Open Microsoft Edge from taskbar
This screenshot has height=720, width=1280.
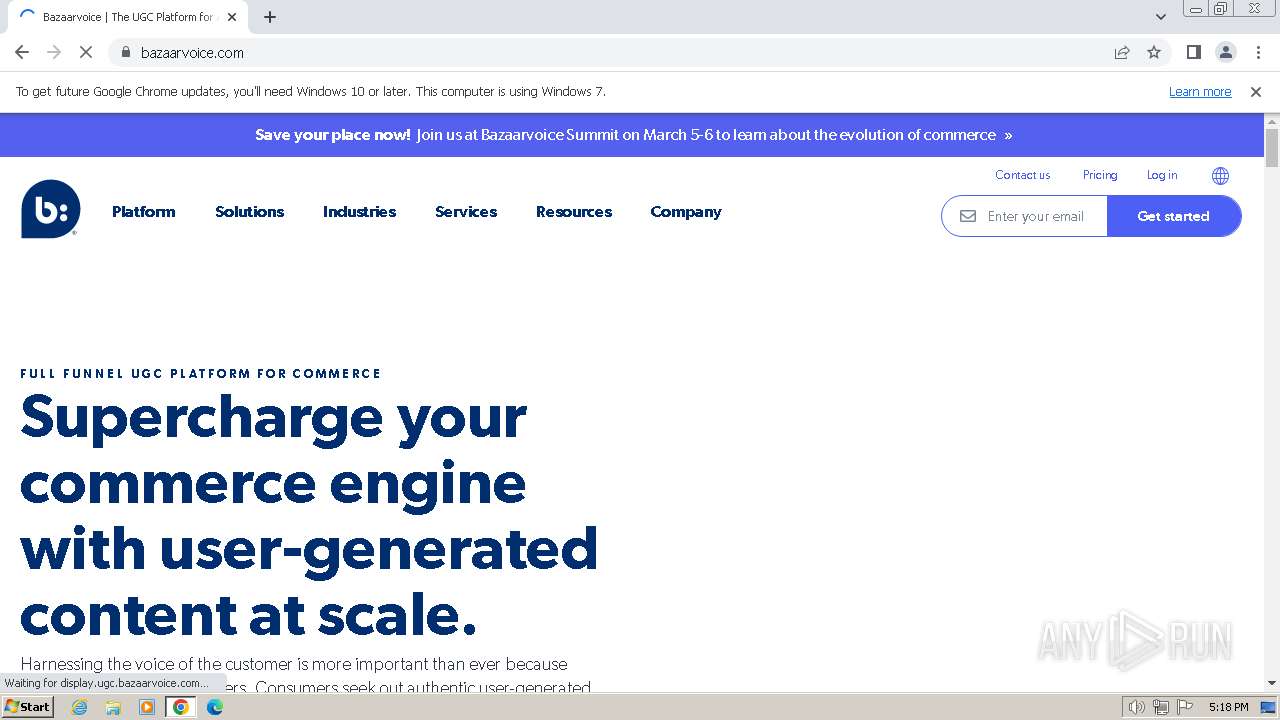(215, 707)
